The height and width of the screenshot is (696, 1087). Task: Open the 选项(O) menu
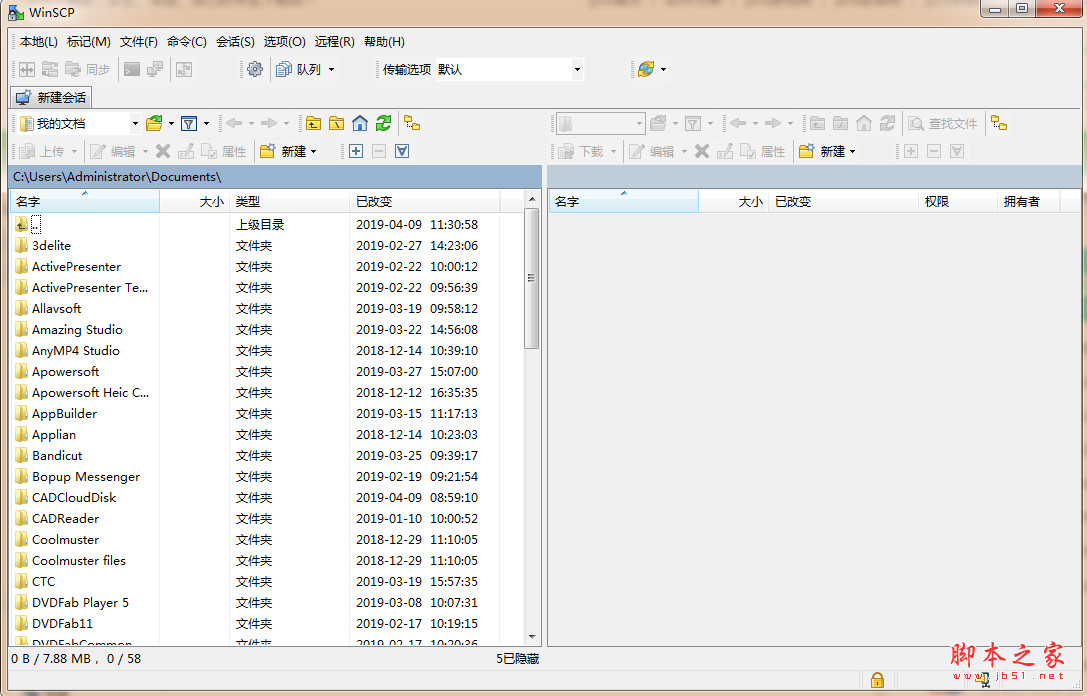pyautogui.click(x=284, y=42)
